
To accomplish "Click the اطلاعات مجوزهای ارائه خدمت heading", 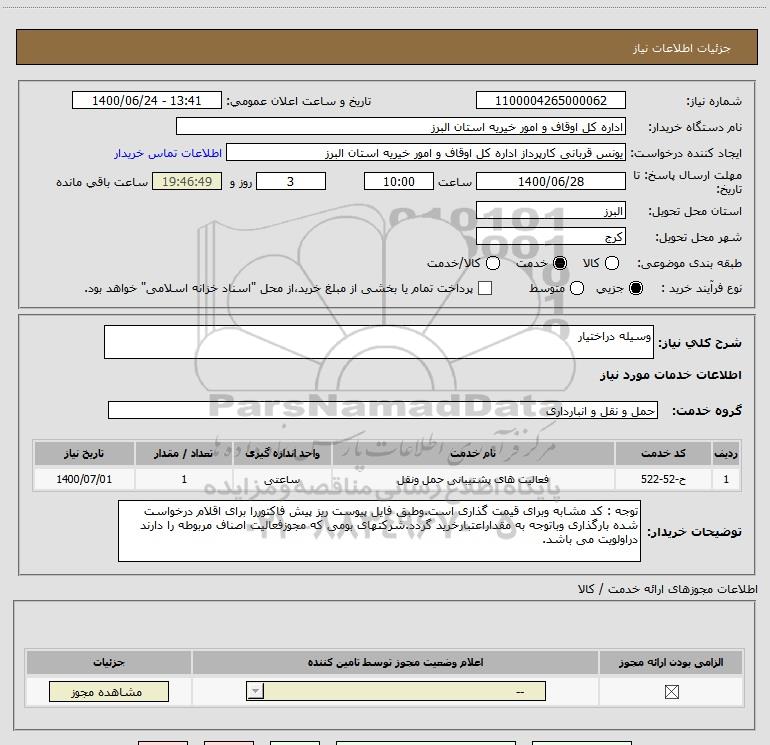I will [668, 589].
